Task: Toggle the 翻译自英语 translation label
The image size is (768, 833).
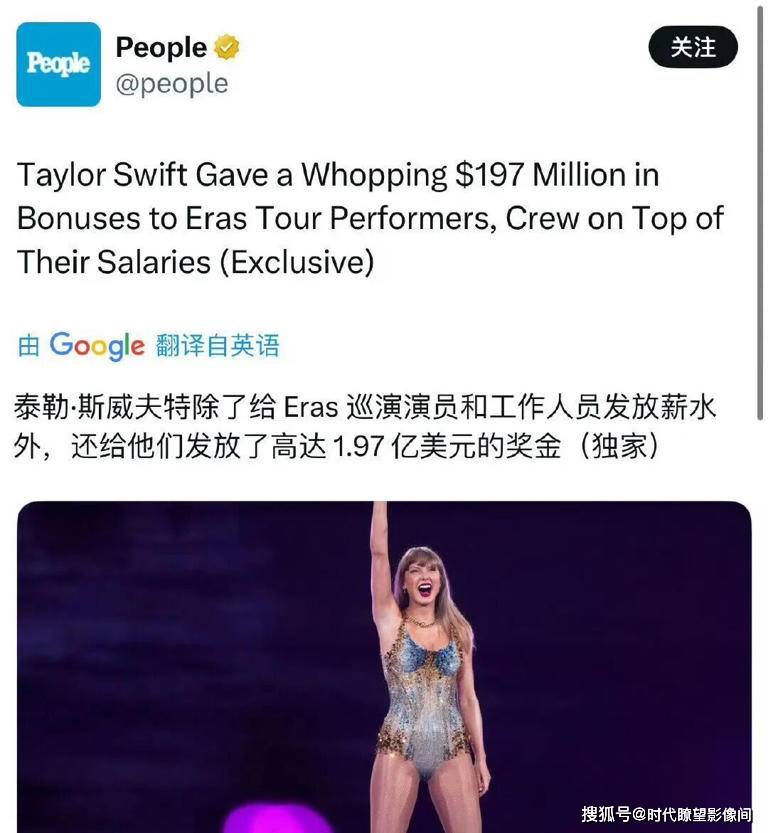Action: click(217, 346)
